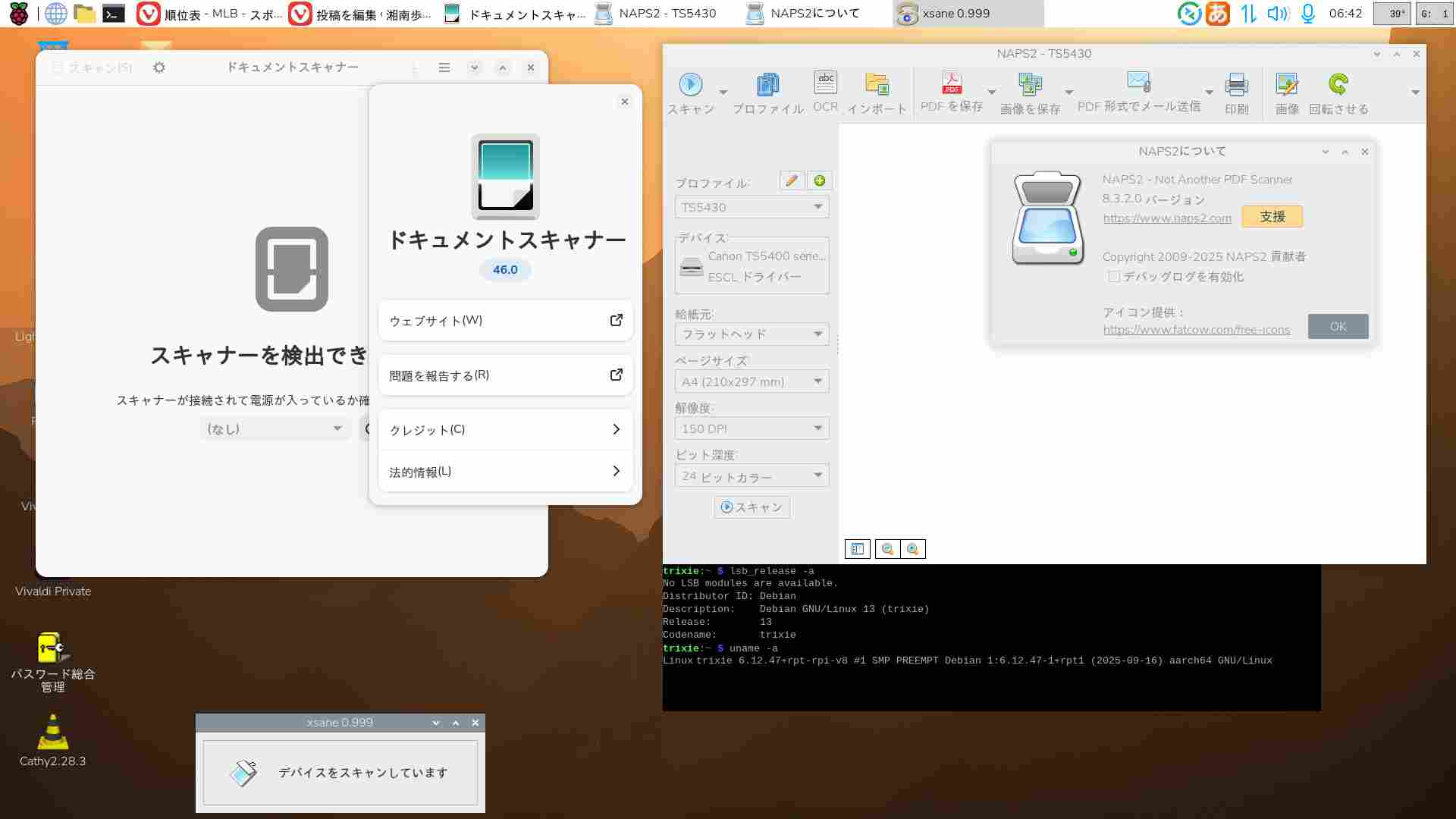Click the 46.0 version badge
The image size is (1456, 819).
505,269
